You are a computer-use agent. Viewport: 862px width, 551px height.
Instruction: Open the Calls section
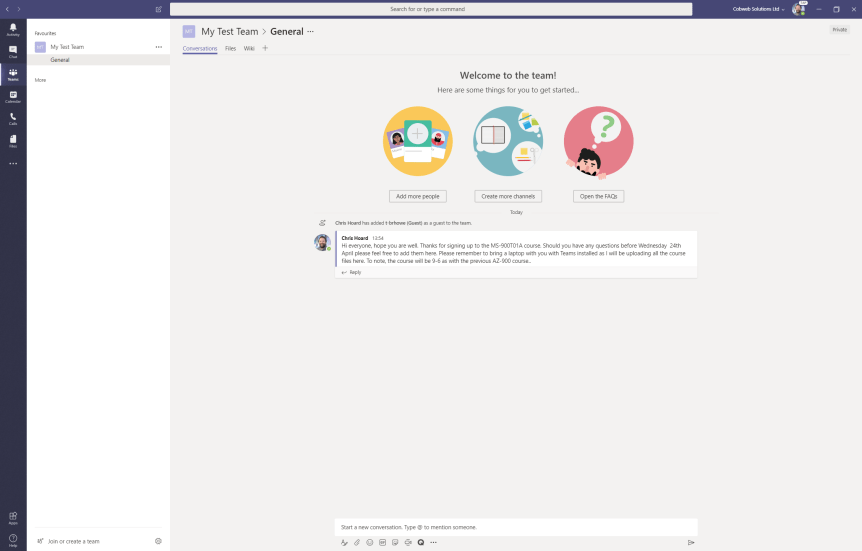click(13, 119)
